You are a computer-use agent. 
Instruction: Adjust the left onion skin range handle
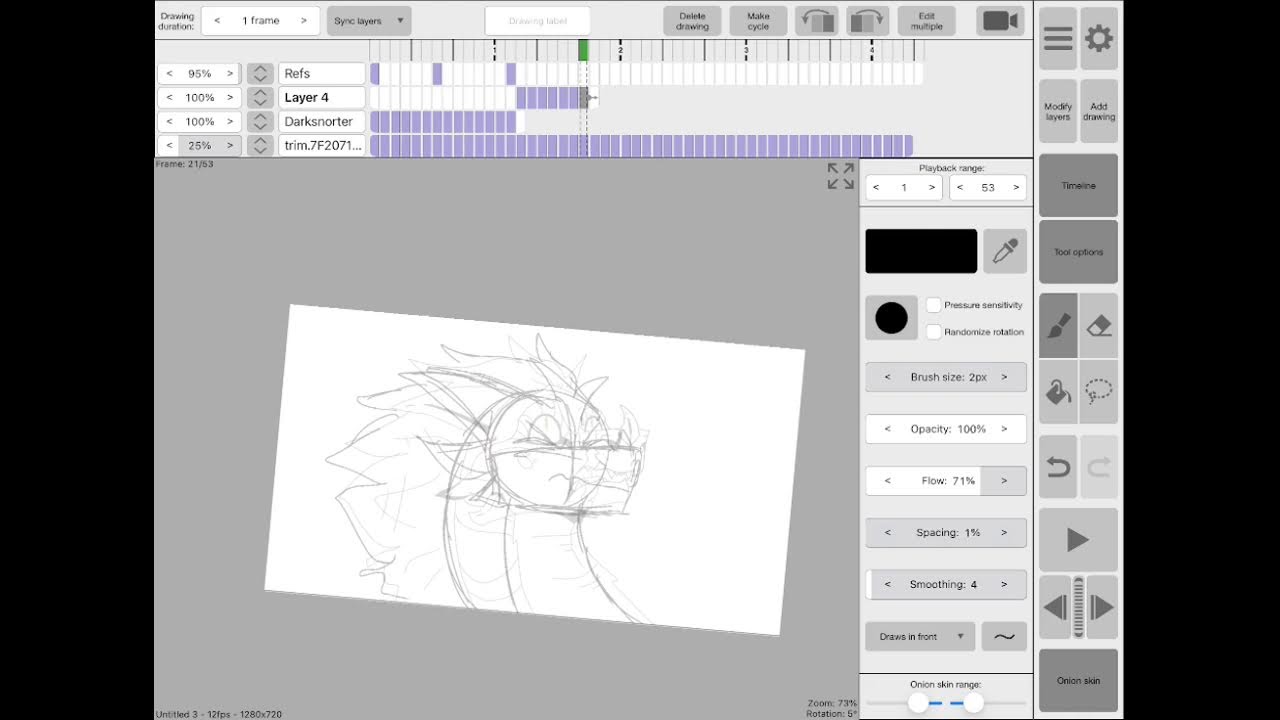click(x=918, y=703)
